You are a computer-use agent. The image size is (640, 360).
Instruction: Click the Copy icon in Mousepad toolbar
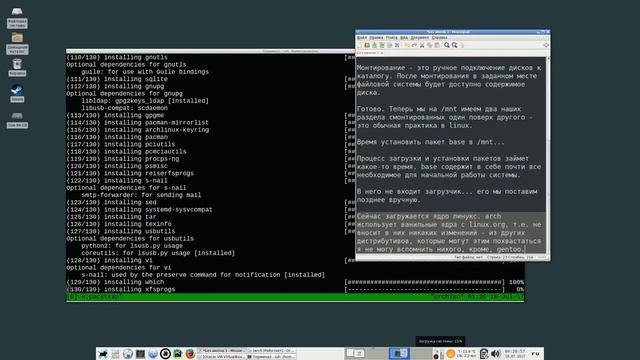pos(430,45)
